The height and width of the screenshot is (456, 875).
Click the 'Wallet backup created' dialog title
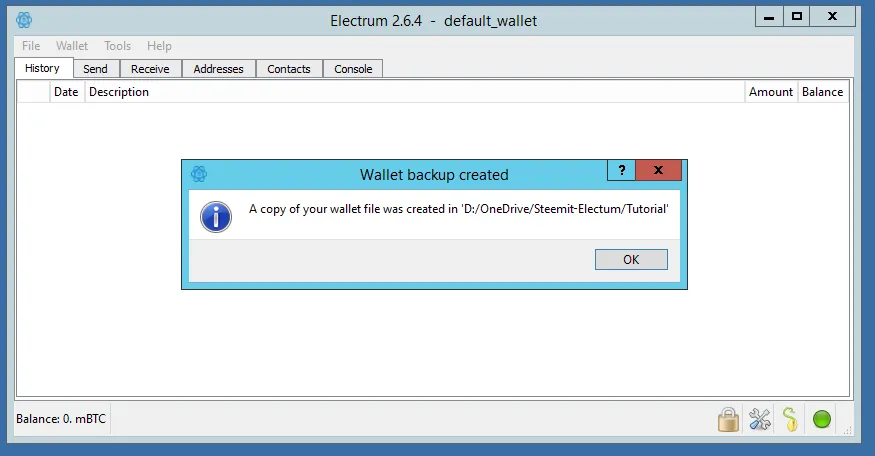tap(434, 175)
